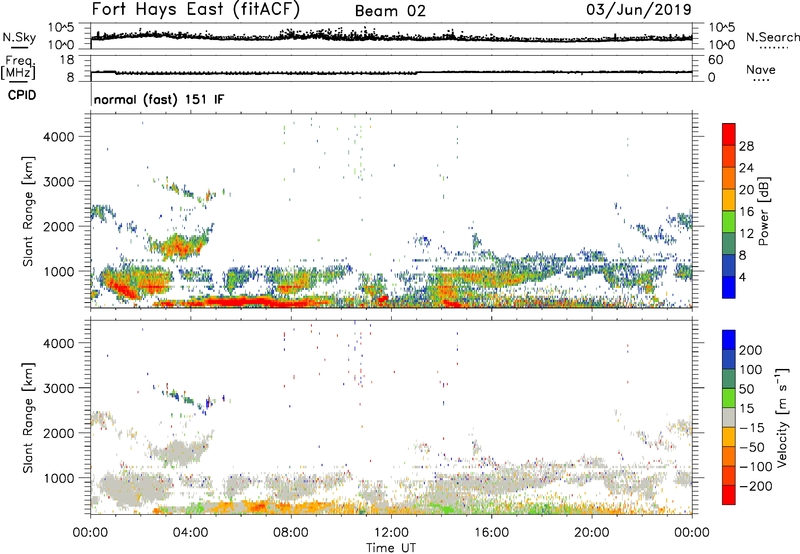Pick the top red segment of the power colorbar
Viewport: 800px width, 554px height.
tap(729, 135)
